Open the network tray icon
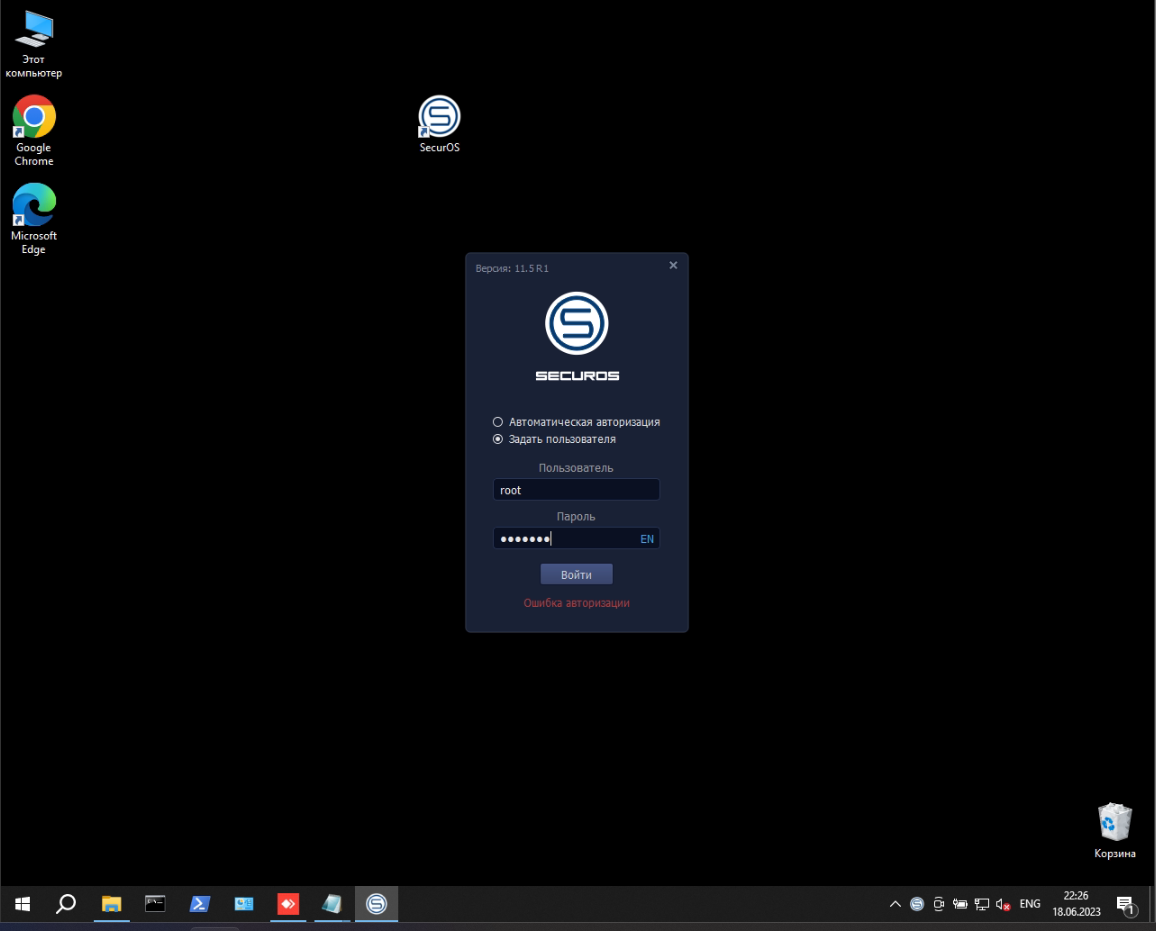Image resolution: width=1156 pixels, height=932 pixels. click(x=982, y=904)
